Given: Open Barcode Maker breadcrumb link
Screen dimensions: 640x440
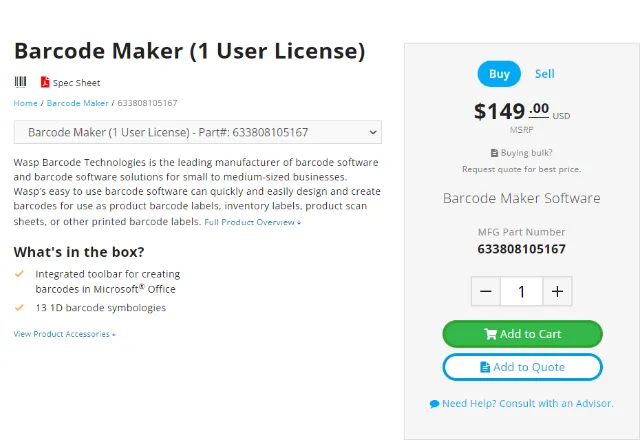Looking at the screenshot, I should pyautogui.click(x=78, y=103).
